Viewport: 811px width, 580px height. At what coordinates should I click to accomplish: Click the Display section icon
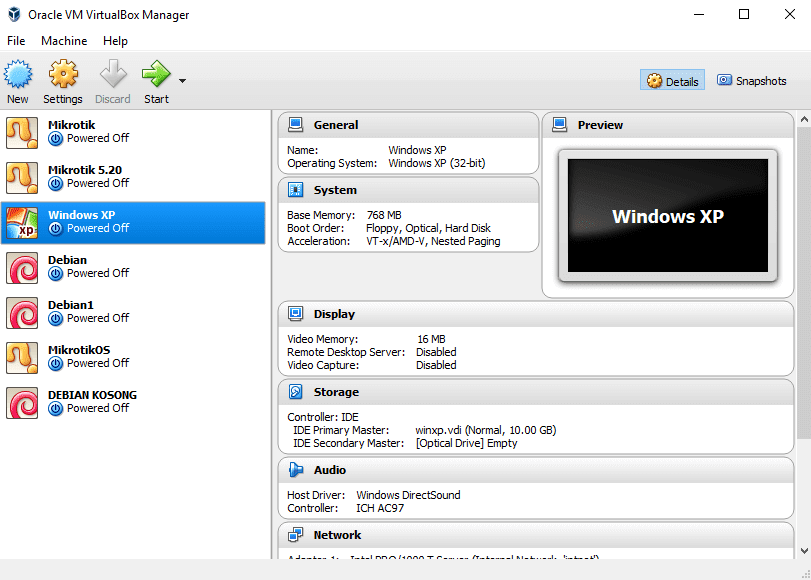point(296,314)
